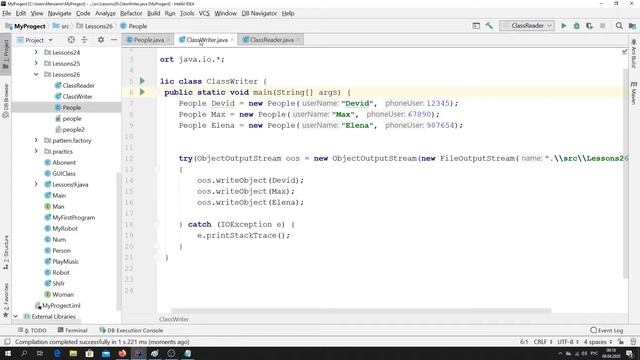Close the ClassWriter.java tab

pyautogui.click(x=232, y=40)
